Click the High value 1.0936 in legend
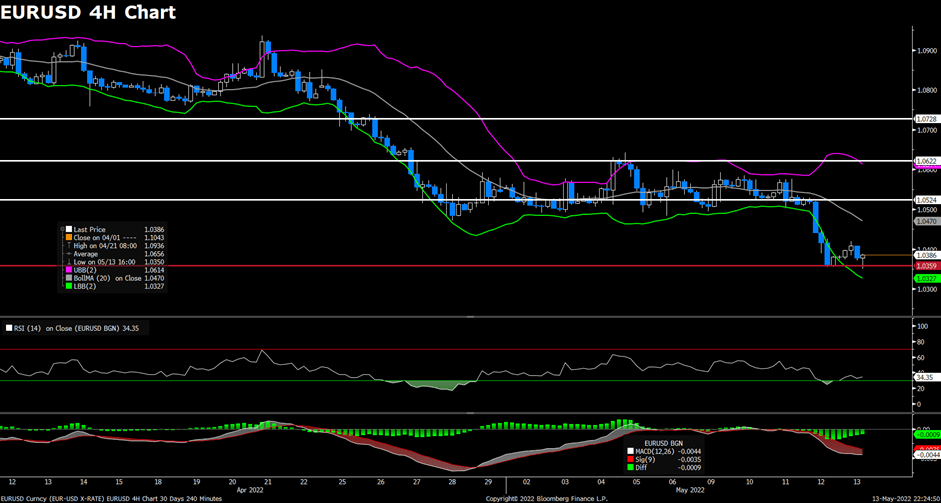This screenshot has width=941, height=503. (154, 245)
